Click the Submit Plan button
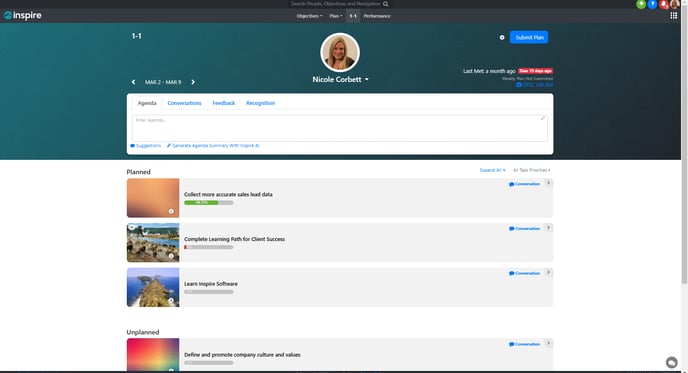 tap(529, 38)
